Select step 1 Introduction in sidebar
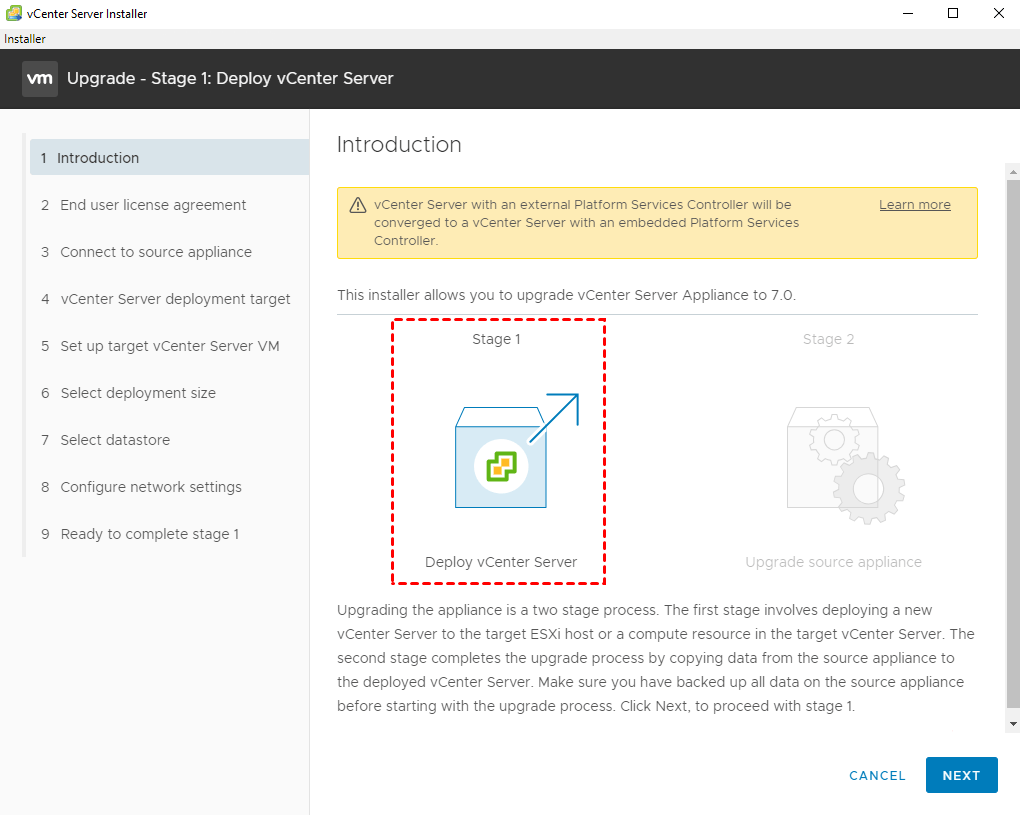The width and height of the screenshot is (1020, 815). click(169, 157)
